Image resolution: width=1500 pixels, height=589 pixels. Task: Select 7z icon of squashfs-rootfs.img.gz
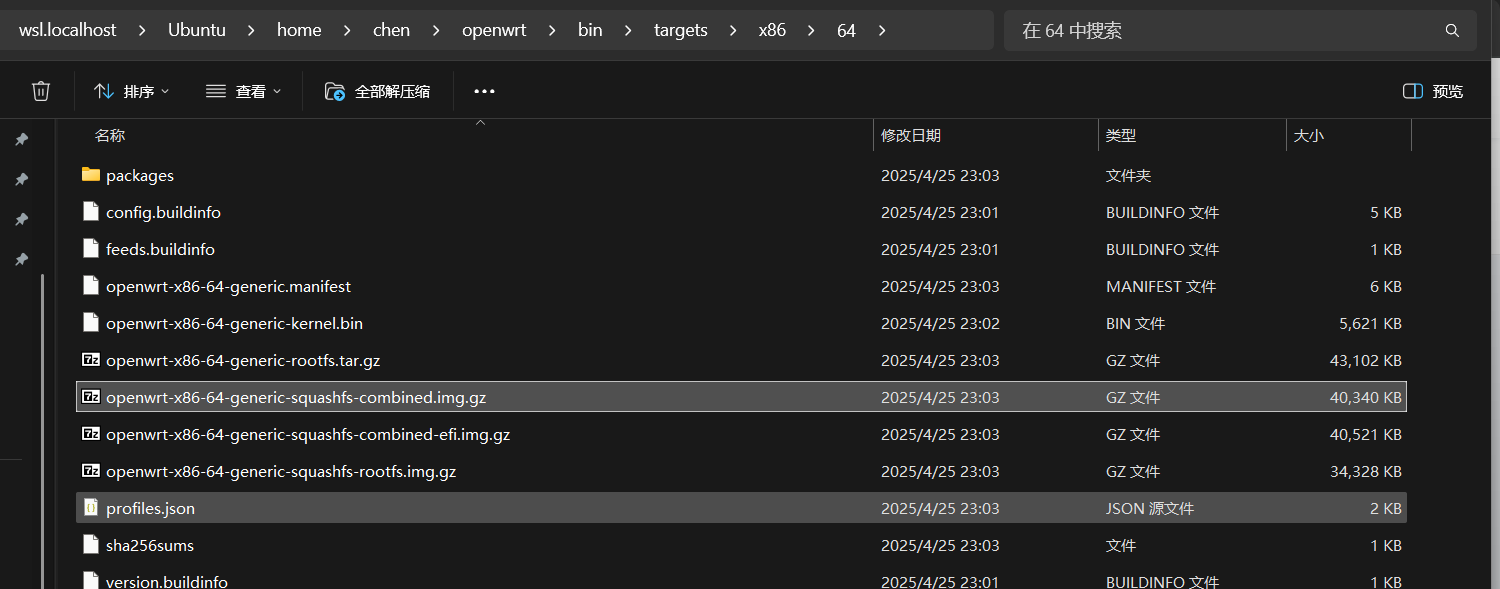pos(91,471)
